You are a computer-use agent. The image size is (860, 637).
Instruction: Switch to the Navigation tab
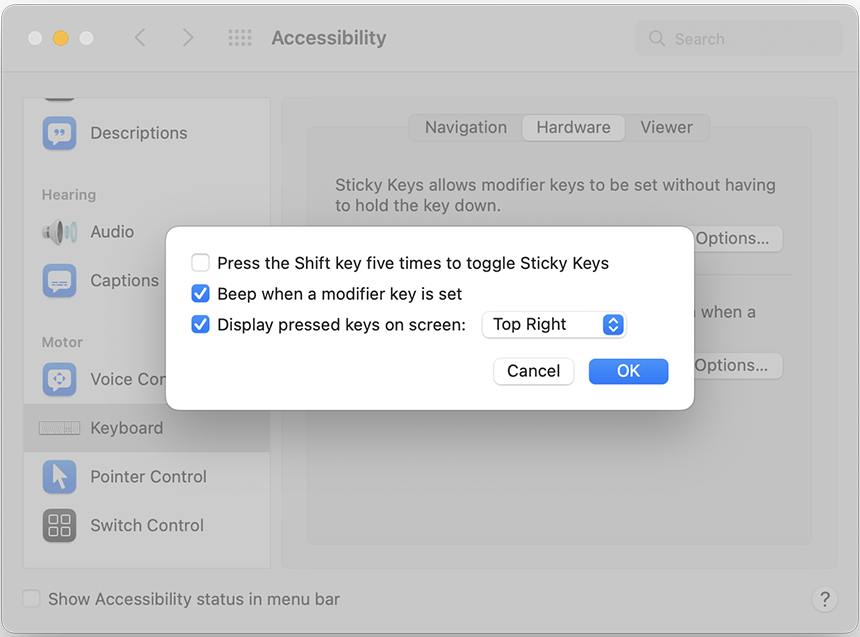click(x=466, y=127)
